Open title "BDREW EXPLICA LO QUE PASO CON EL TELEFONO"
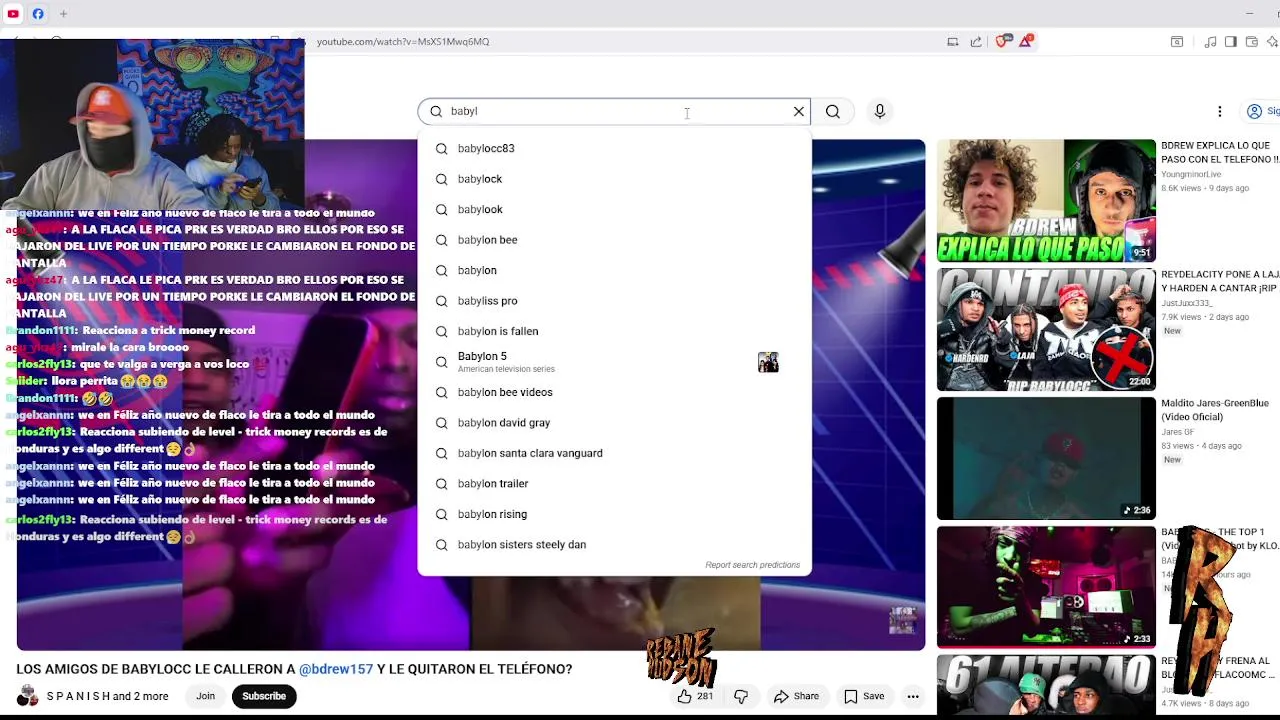Viewport: 1280px width, 720px height. coord(1220,152)
